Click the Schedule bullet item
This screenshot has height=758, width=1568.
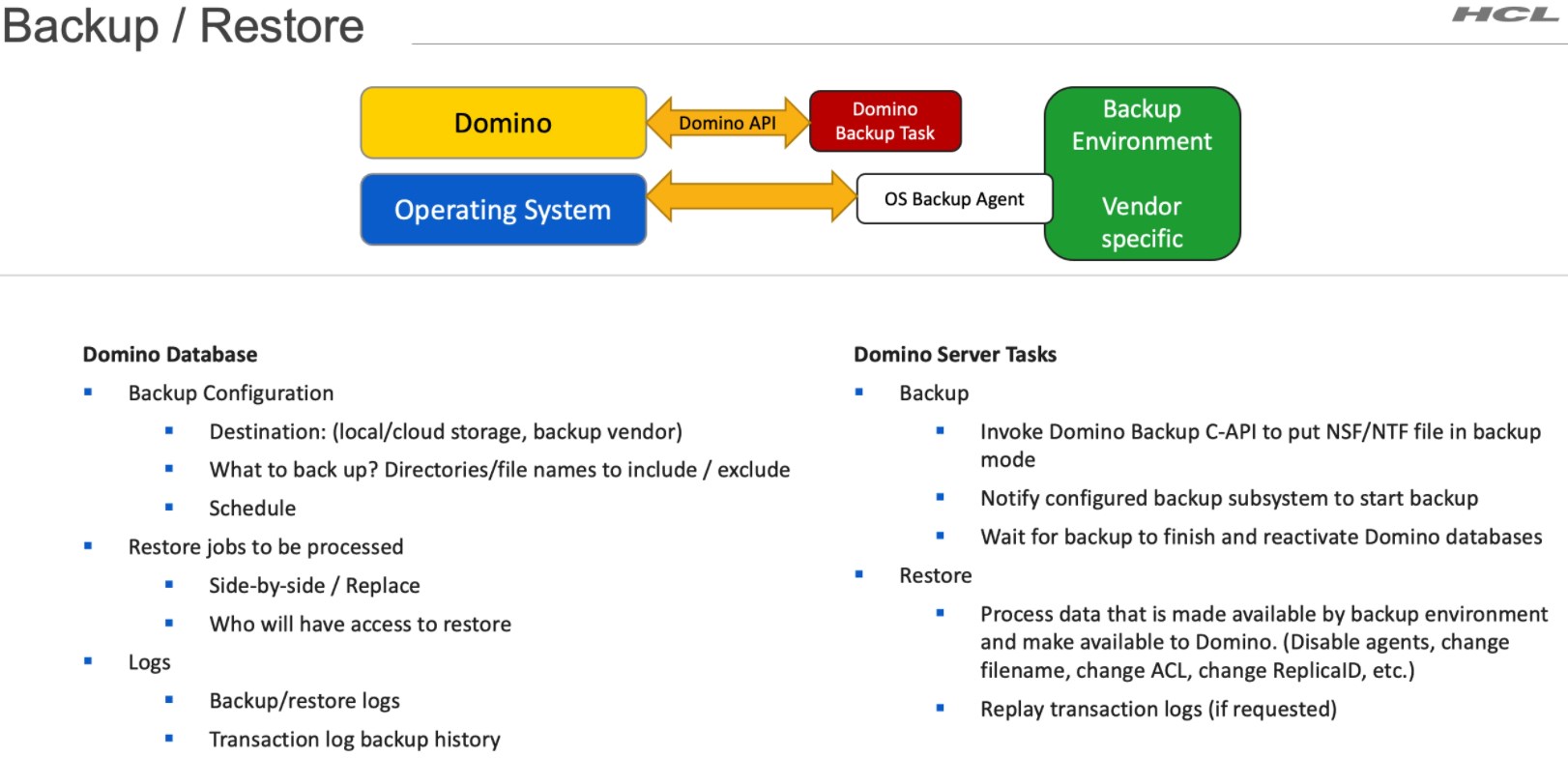tap(252, 509)
